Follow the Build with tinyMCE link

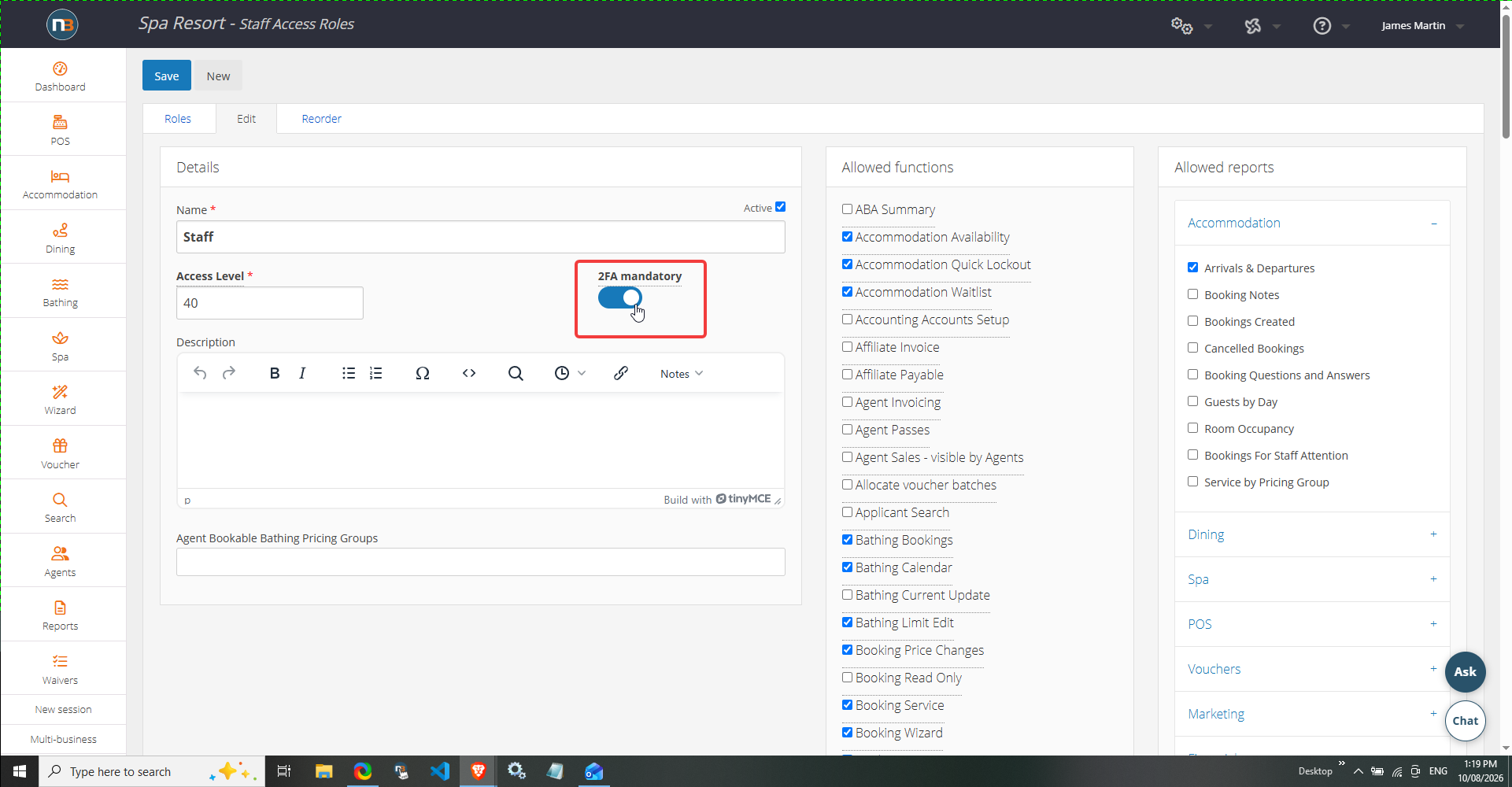(717, 499)
